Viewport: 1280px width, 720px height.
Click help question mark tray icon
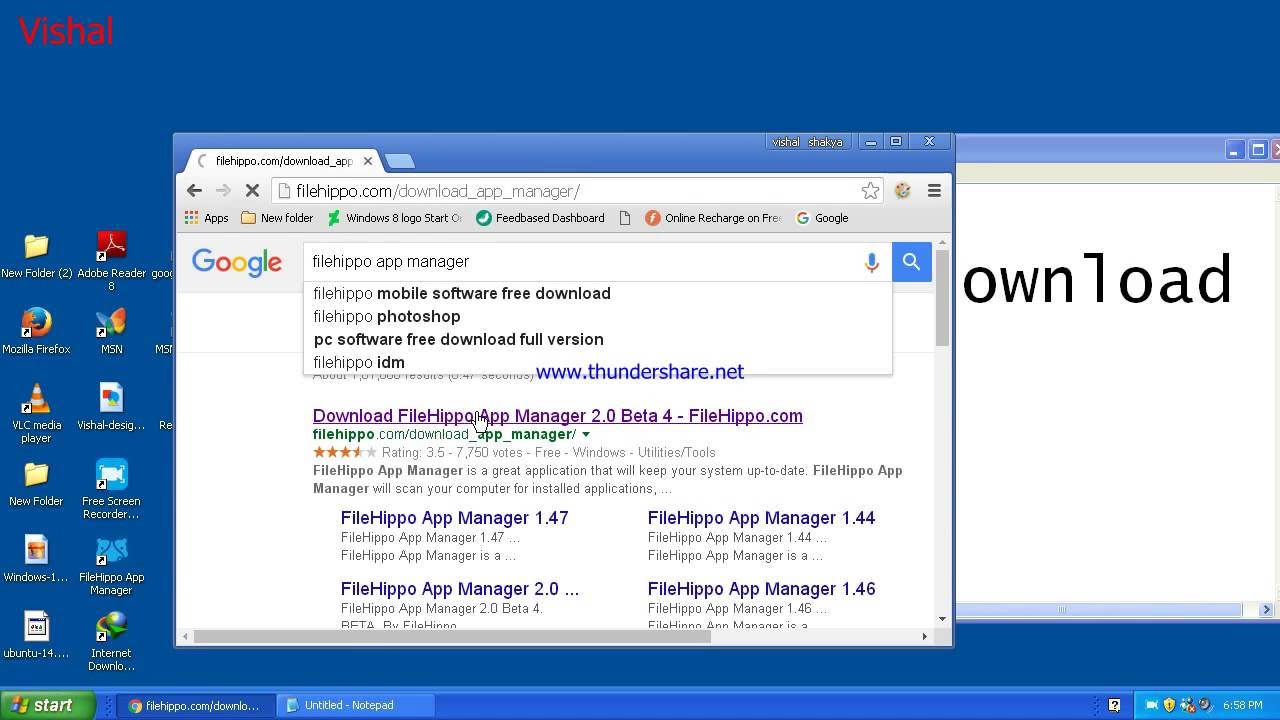1114,705
